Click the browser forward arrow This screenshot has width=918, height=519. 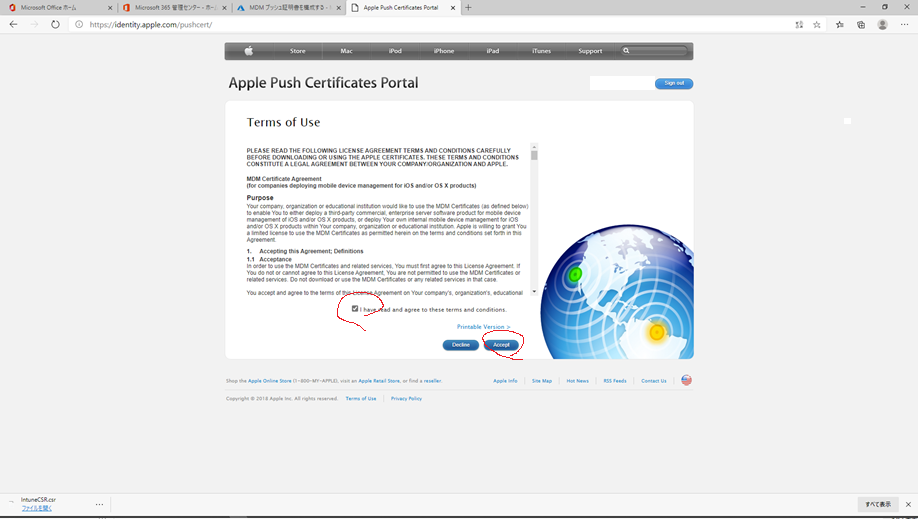(x=34, y=25)
